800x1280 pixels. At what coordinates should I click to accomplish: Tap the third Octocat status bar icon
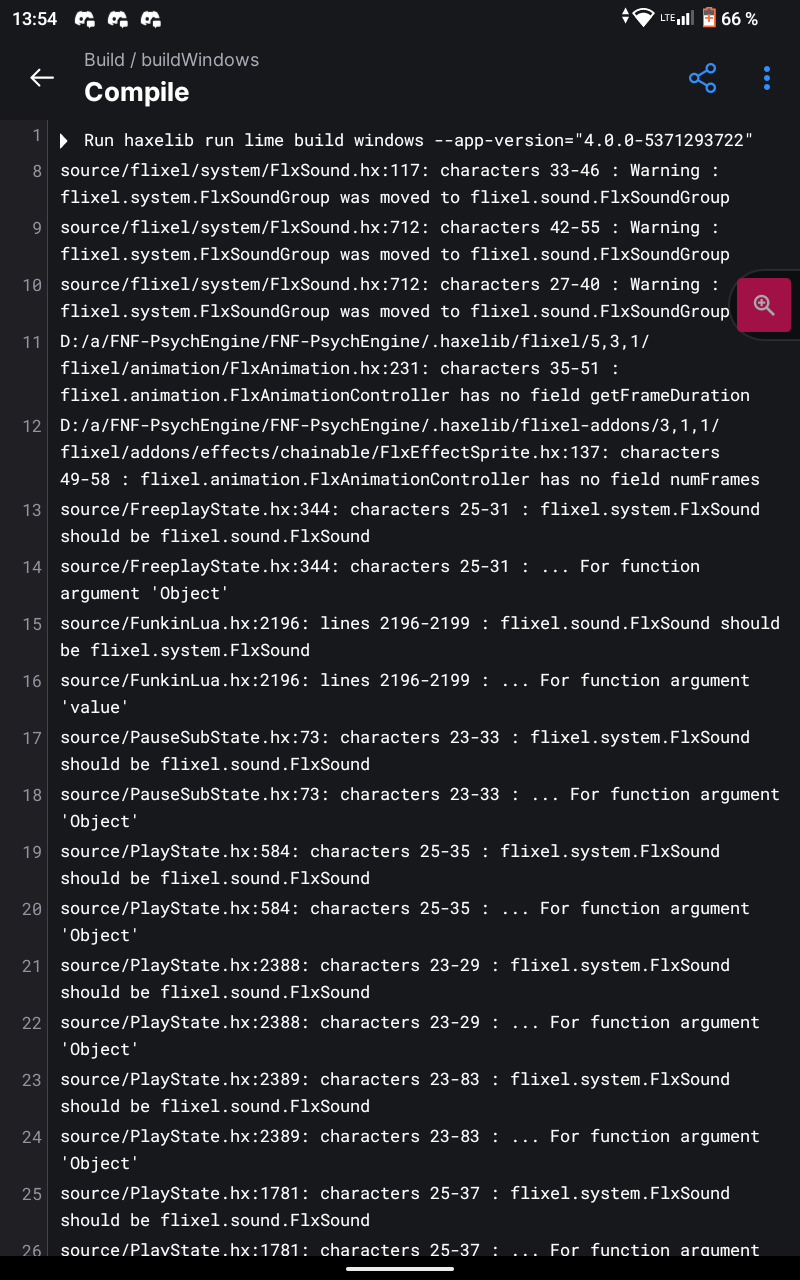click(152, 18)
